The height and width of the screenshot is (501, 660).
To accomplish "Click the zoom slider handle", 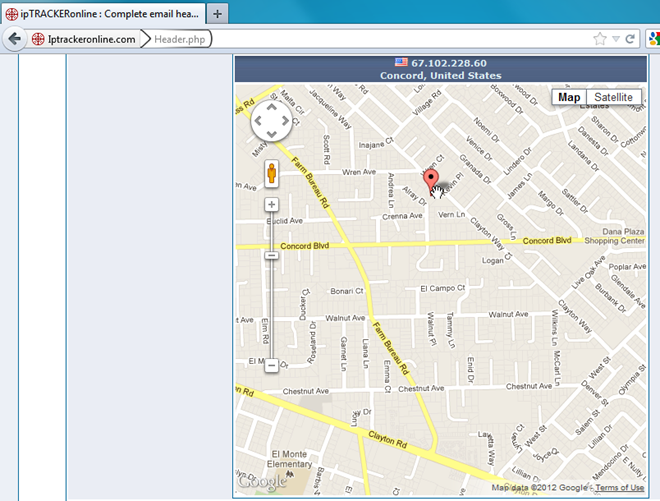I will (x=271, y=256).
